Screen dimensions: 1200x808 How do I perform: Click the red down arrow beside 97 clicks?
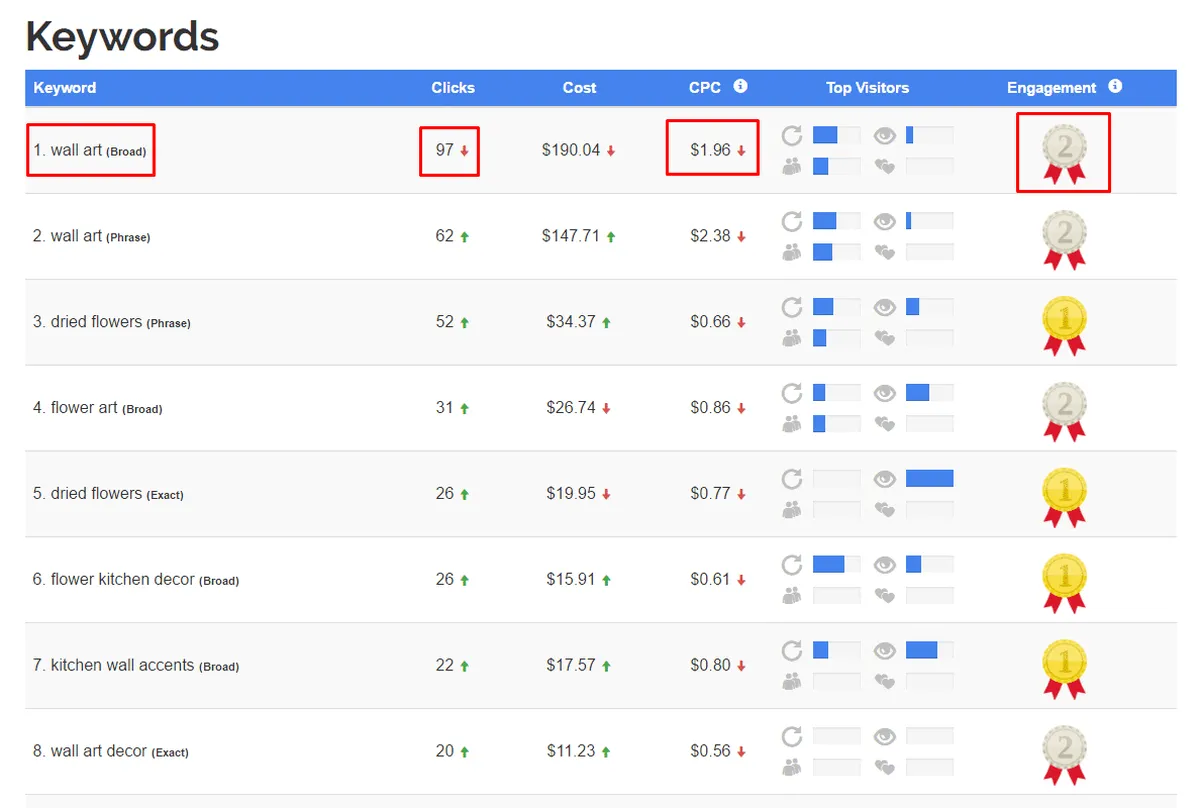[464, 151]
